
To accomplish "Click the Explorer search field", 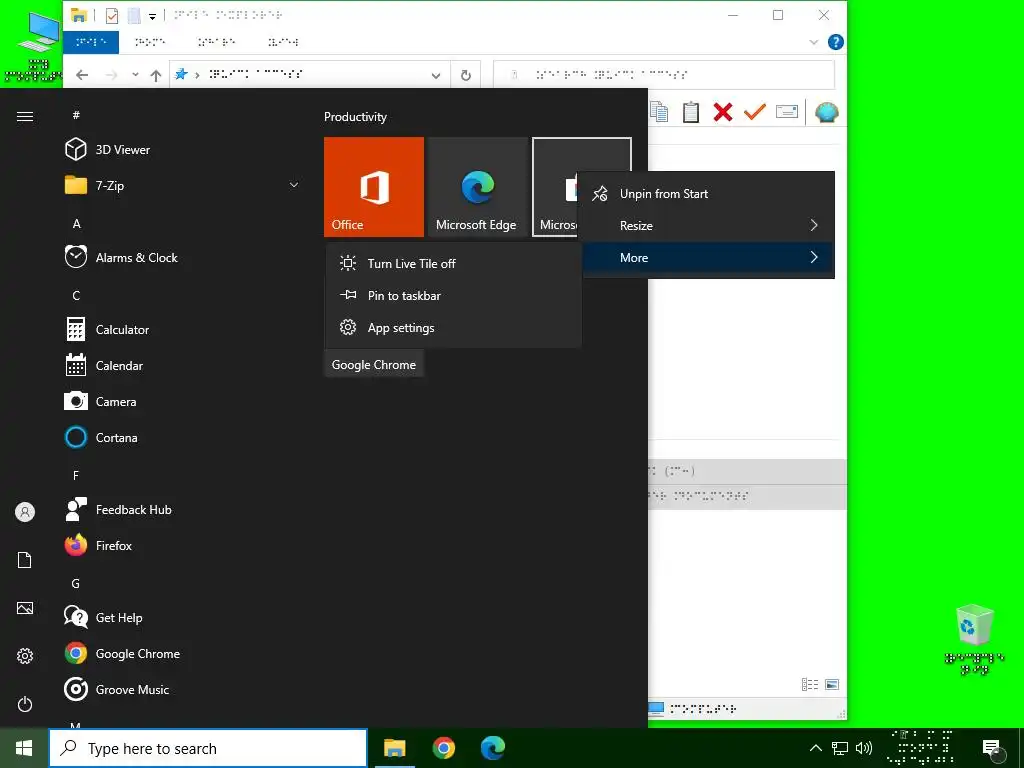I will 664,74.
